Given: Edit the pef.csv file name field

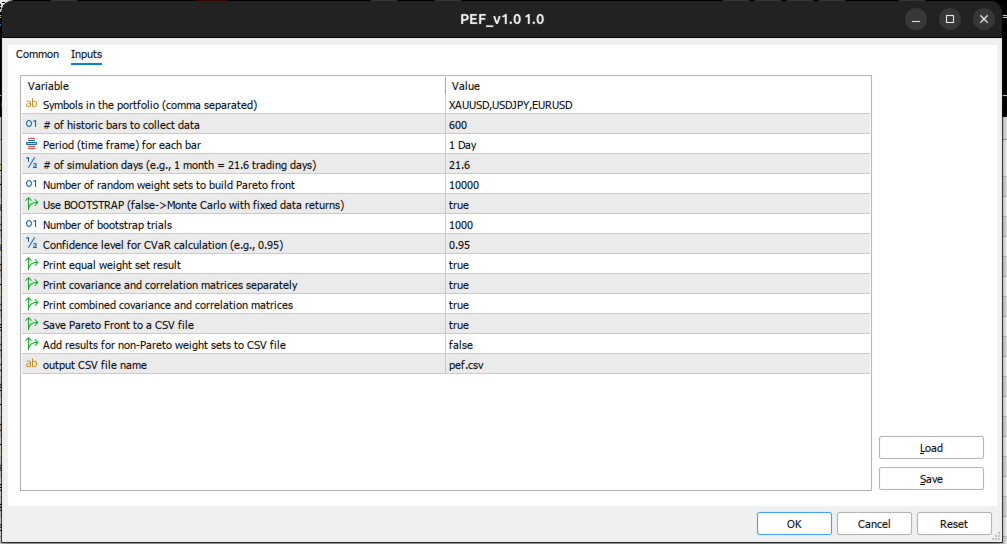Looking at the screenshot, I should click(x=658, y=365).
